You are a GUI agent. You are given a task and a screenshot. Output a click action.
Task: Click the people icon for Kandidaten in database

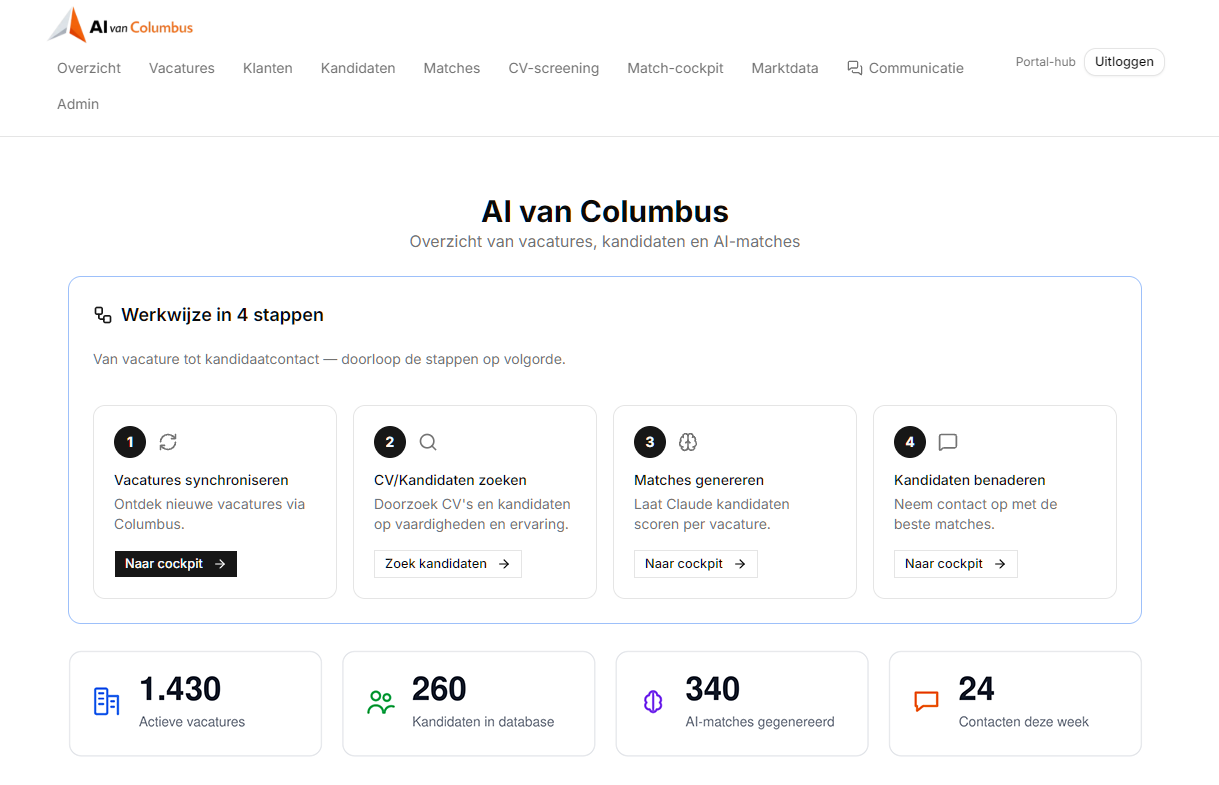pyautogui.click(x=380, y=702)
